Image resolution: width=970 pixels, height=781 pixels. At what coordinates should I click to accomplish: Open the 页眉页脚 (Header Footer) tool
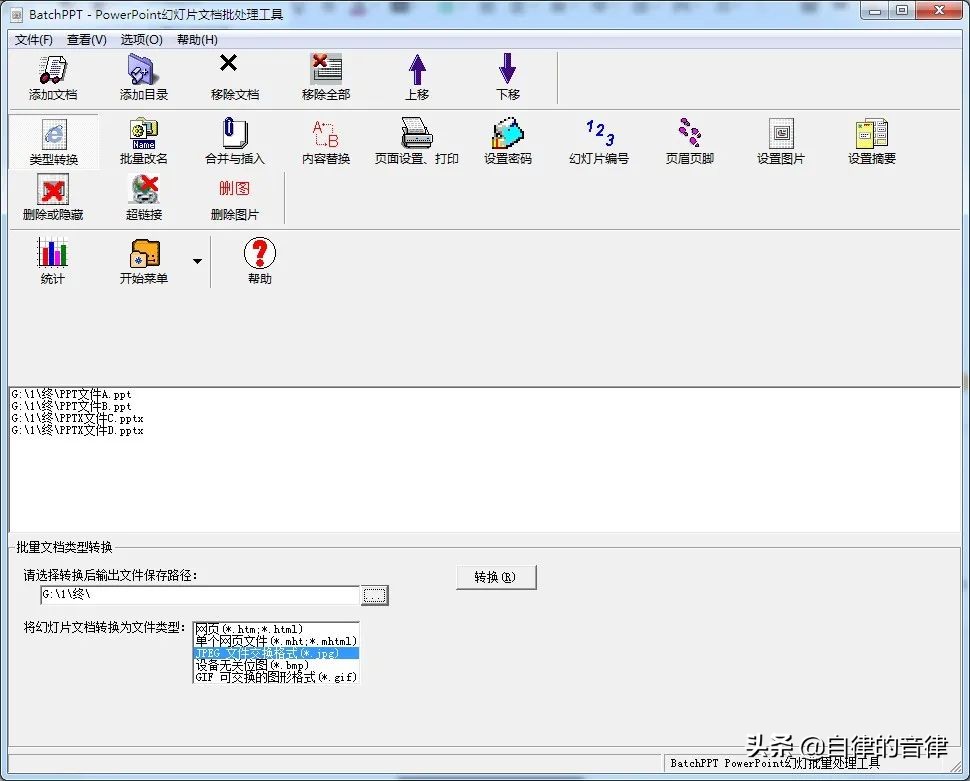690,142
